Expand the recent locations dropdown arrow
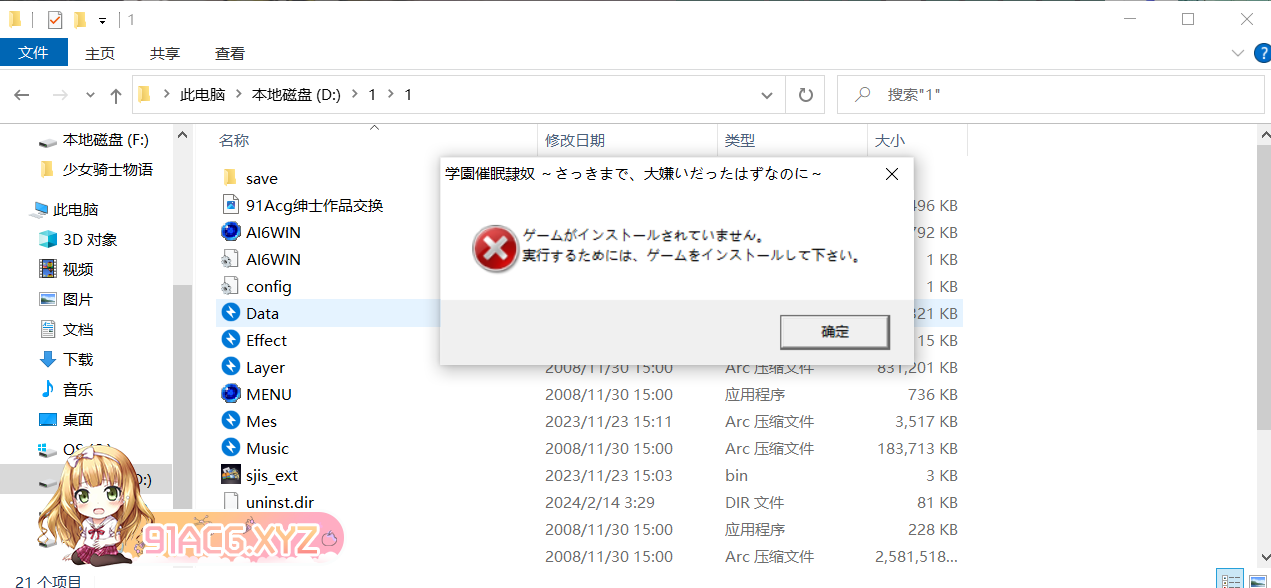The width and height of the screenshot is (1271, 588). [x=90, y=95]
